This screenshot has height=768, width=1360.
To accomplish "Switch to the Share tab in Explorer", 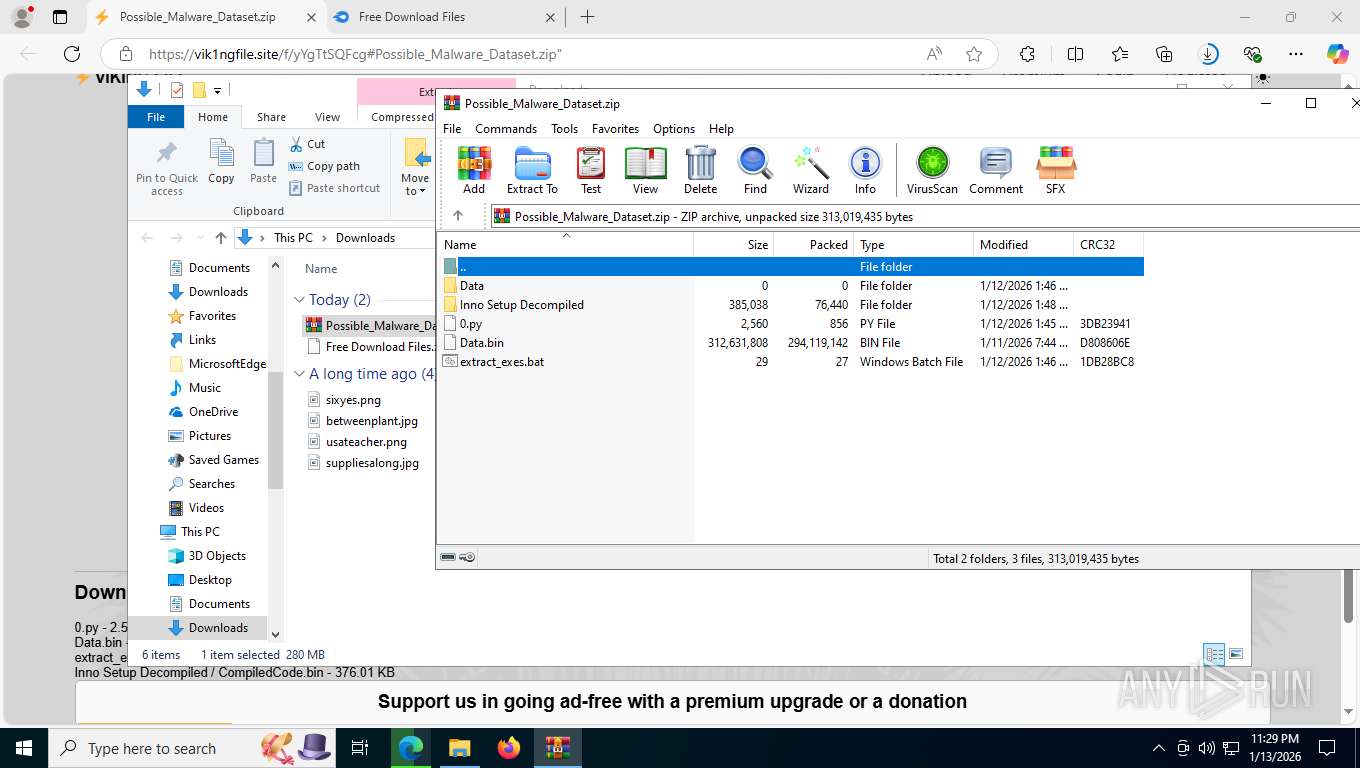I will [x=271, y=117].
